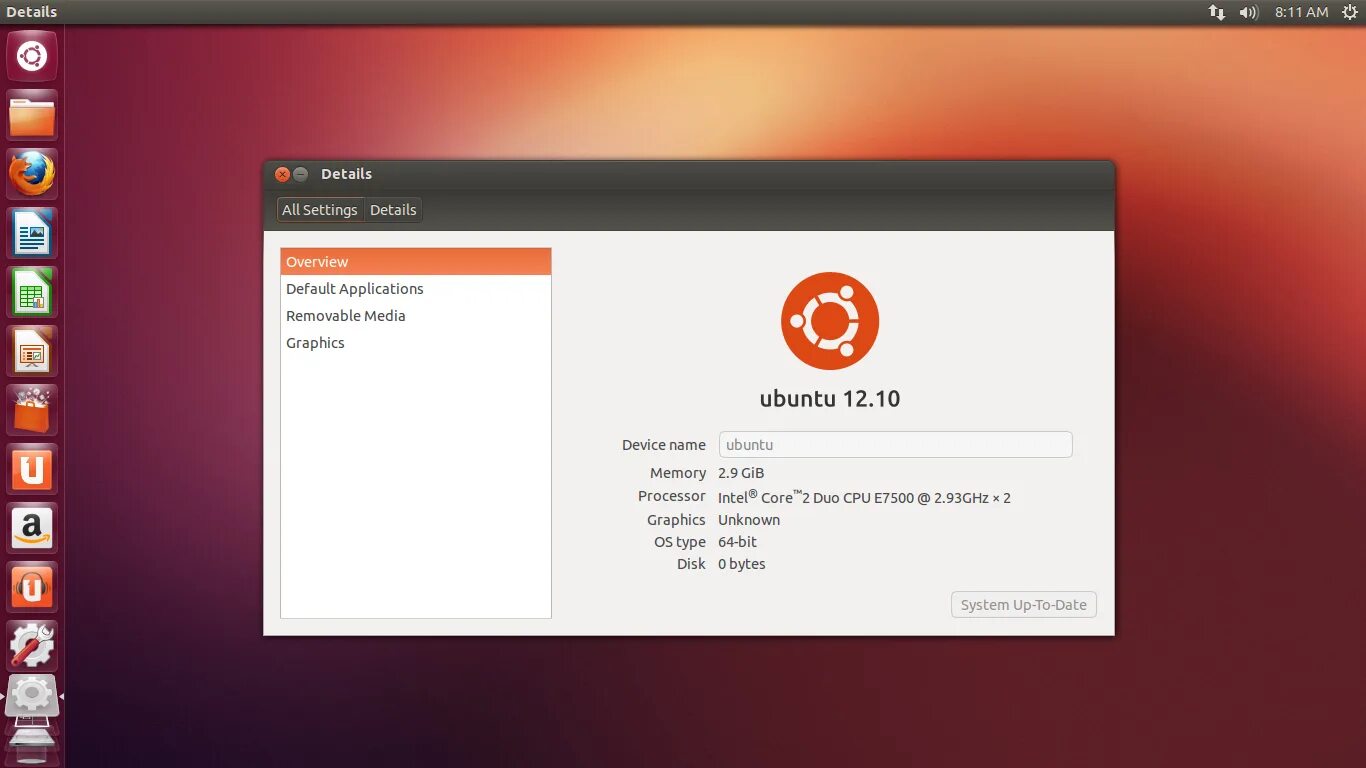Click the 'Details' title in top panel

[31, 12]
